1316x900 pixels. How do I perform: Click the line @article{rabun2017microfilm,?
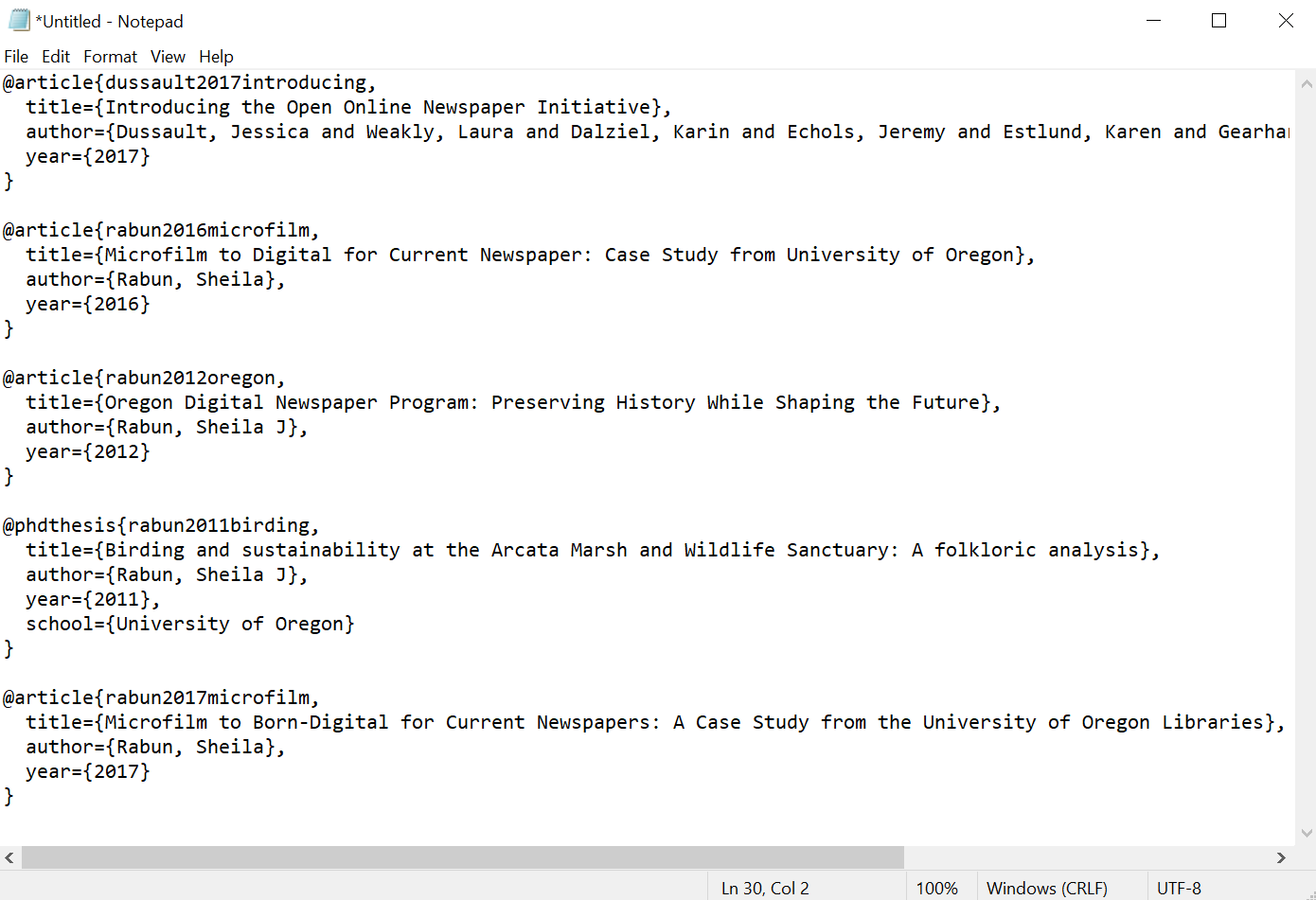click(161, 697)
